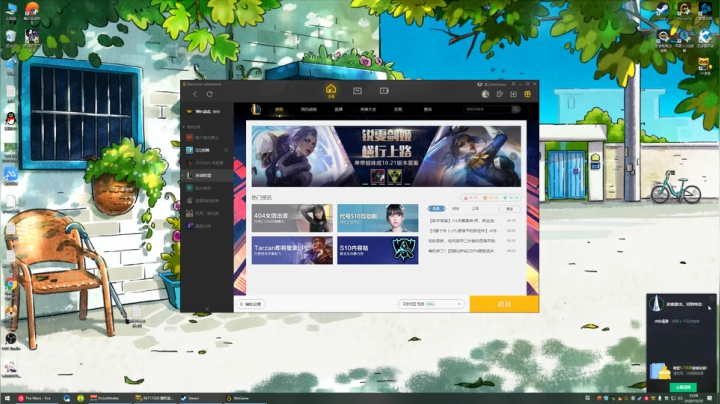The image size is (720, 404).
Task: Open the video icon in top bar
Action: point(384,91)
